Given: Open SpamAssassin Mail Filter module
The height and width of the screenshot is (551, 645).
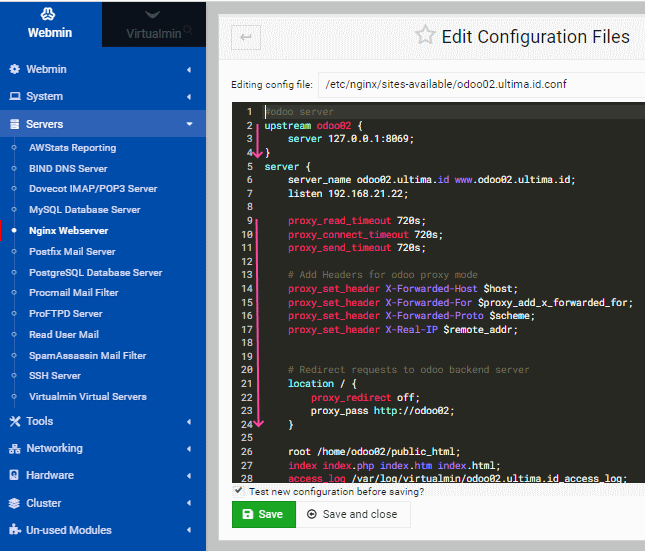Looking at the screenshot, I should 88,356.
